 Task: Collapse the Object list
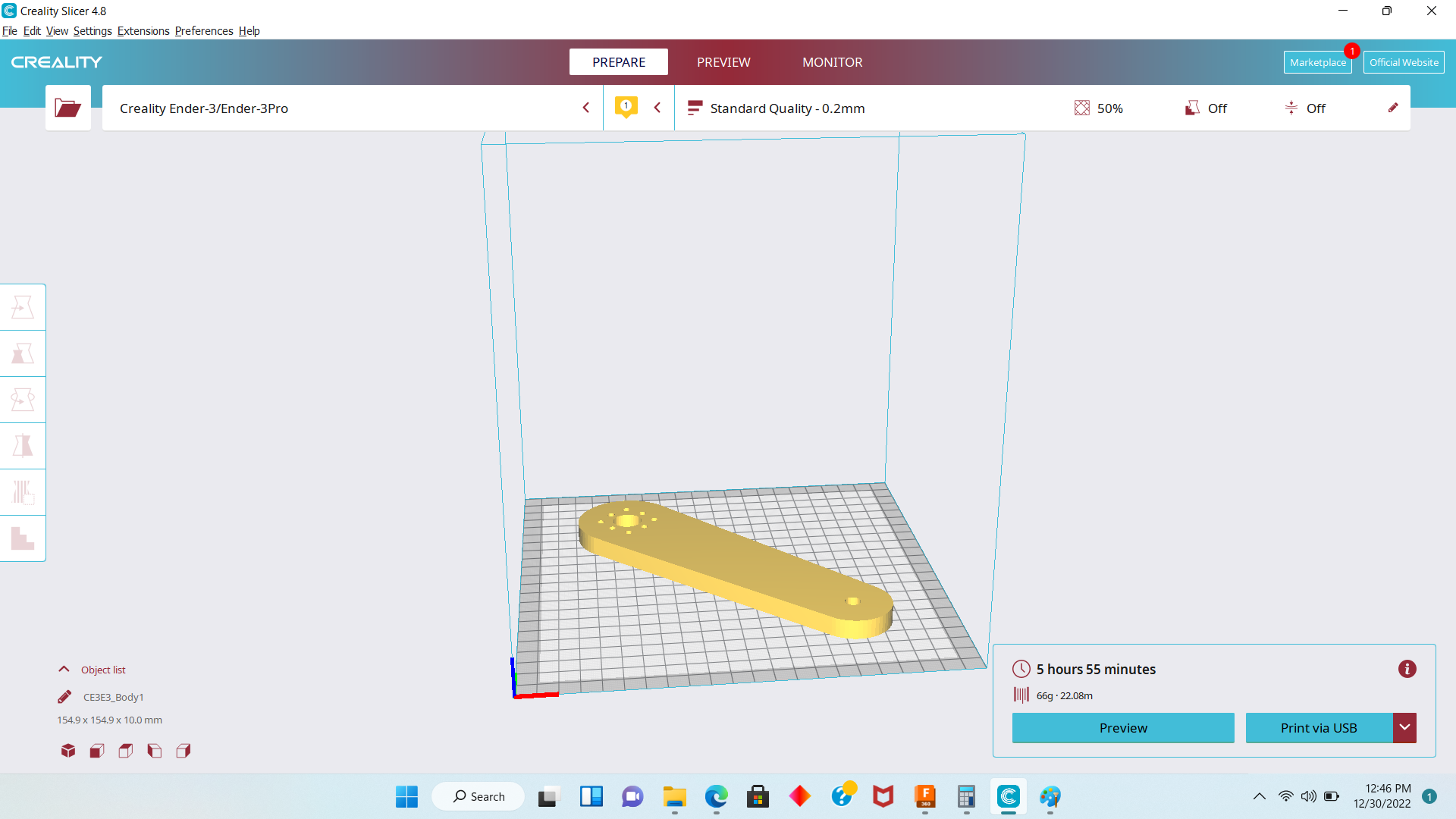tap(64, 670)
